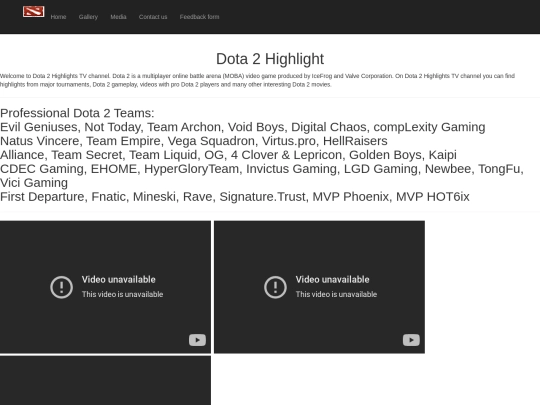Click the line starting with 'Natus Vincere'
Screen dimensions: 540x405
click(x=194, y=141)
